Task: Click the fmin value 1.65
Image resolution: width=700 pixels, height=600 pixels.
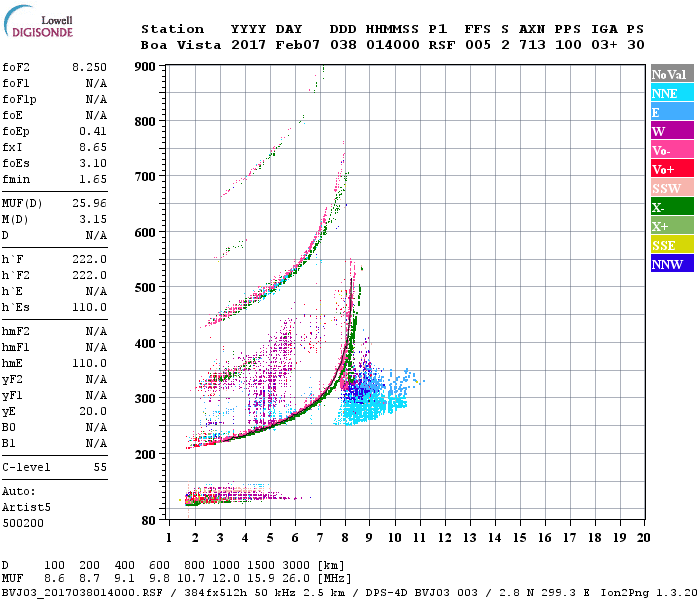Action: tap(93, 179)
